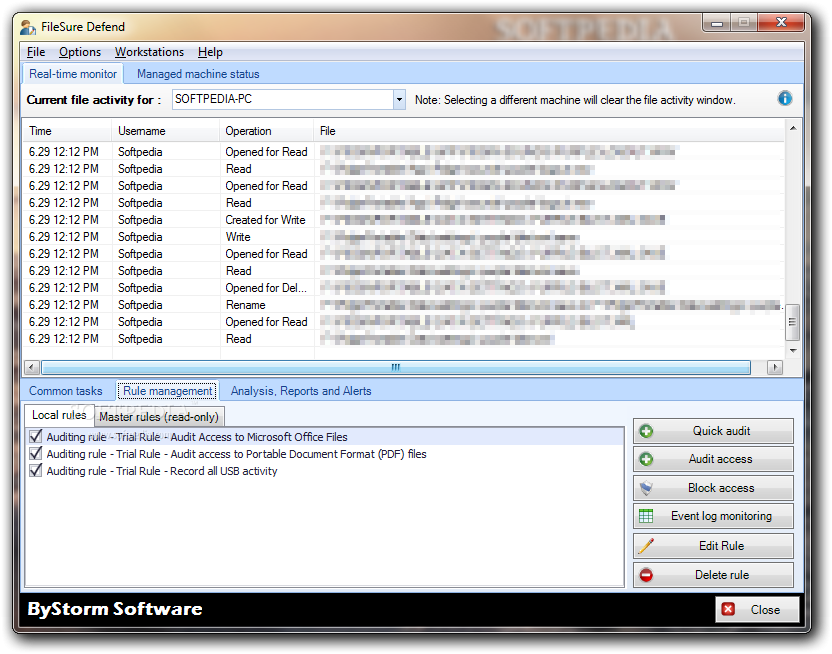The height and width of the screenshot is (654, 832).
Task: Click the pencil icon on Edit Rule
Action: pos(646,546)
